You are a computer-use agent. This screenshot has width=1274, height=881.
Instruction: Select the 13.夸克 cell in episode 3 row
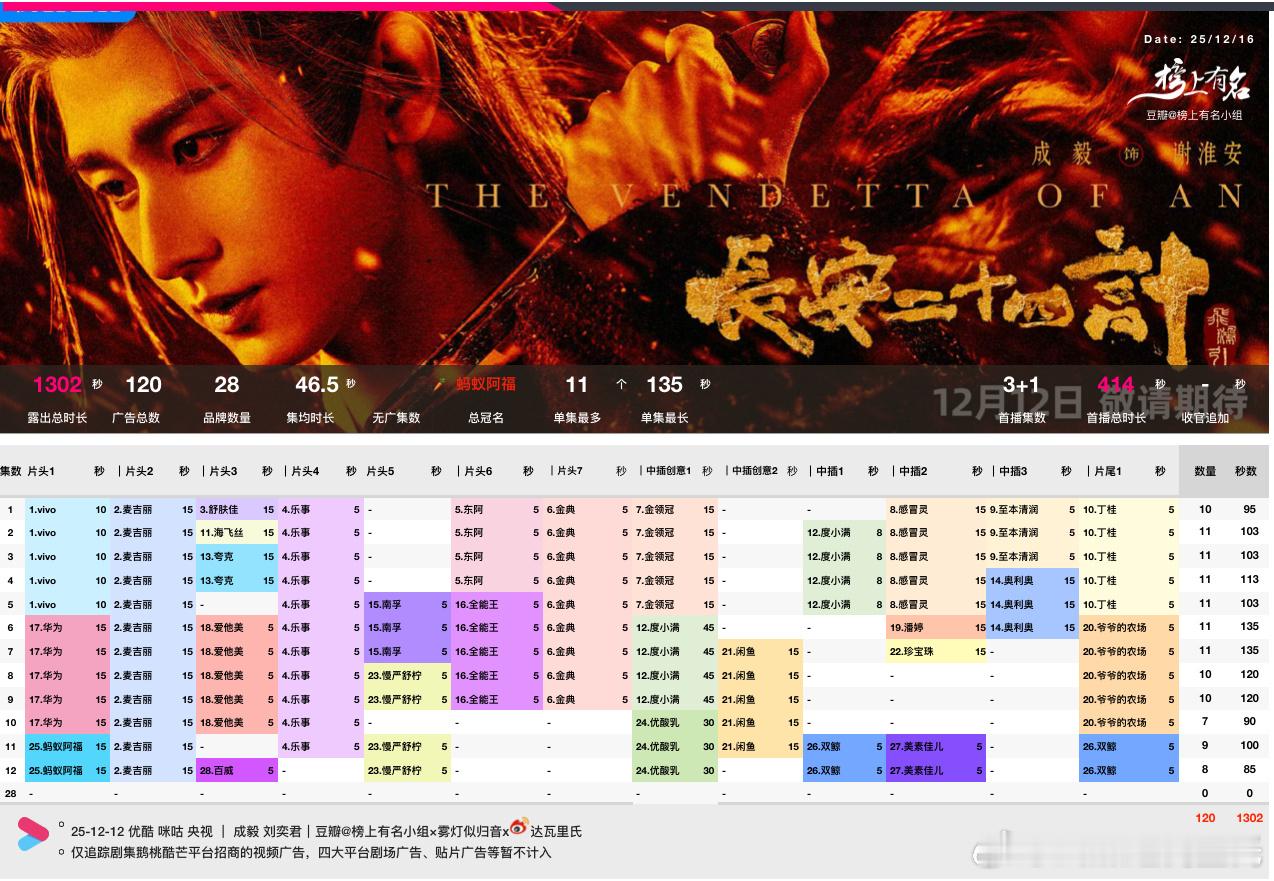pyautogui.click(x=237, y=557)
